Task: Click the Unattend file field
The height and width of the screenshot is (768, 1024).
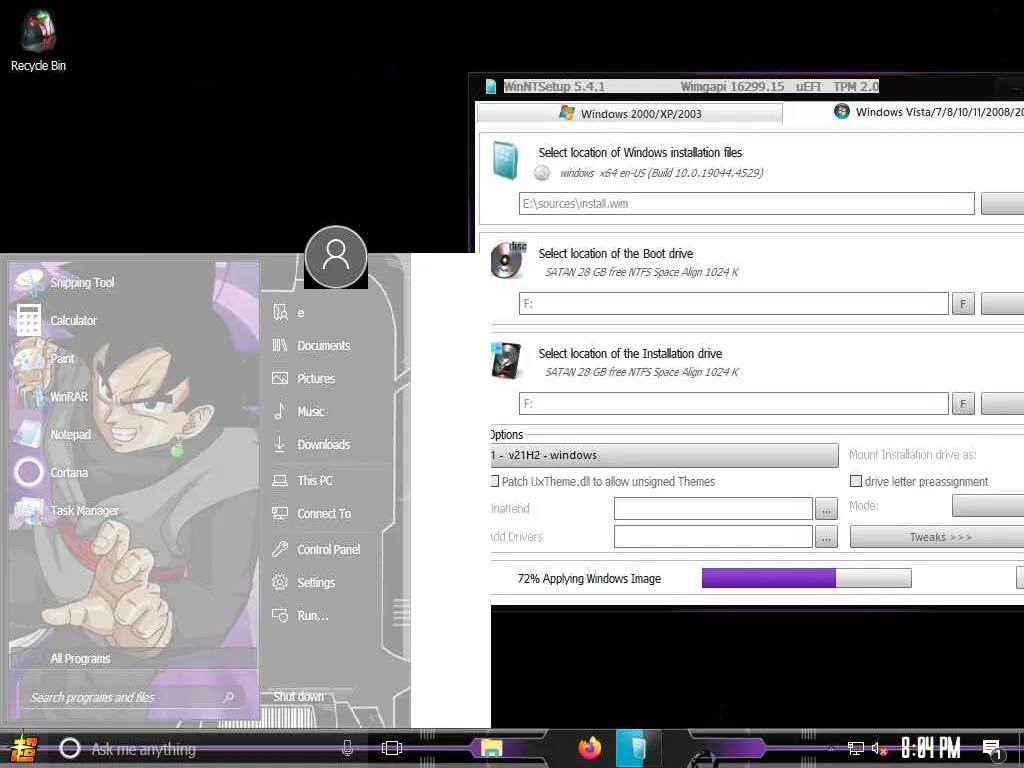Action: (x=713, y=509)
